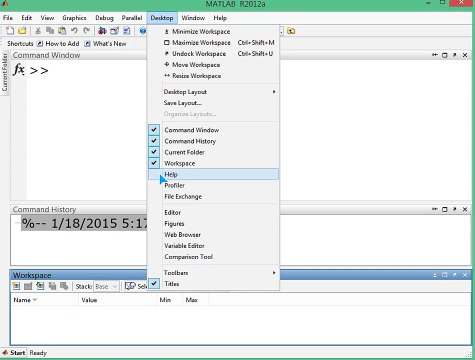Click the Import data icon in Workspace
Screen dimensions: 475x360
point(40,286)
